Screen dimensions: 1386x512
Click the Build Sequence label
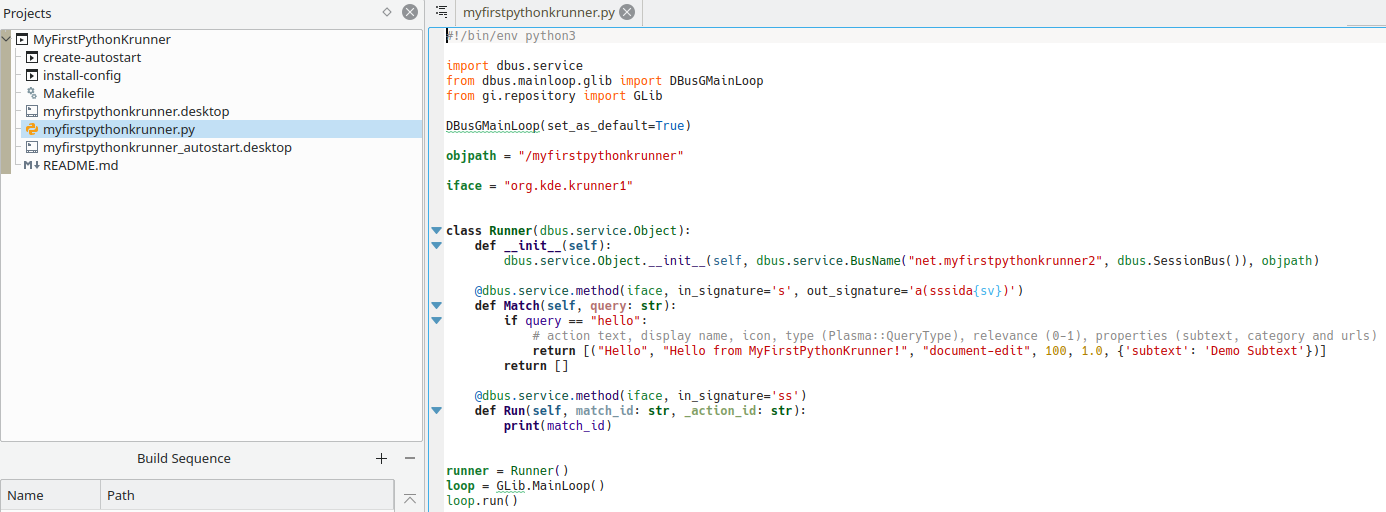click(184, 459)
